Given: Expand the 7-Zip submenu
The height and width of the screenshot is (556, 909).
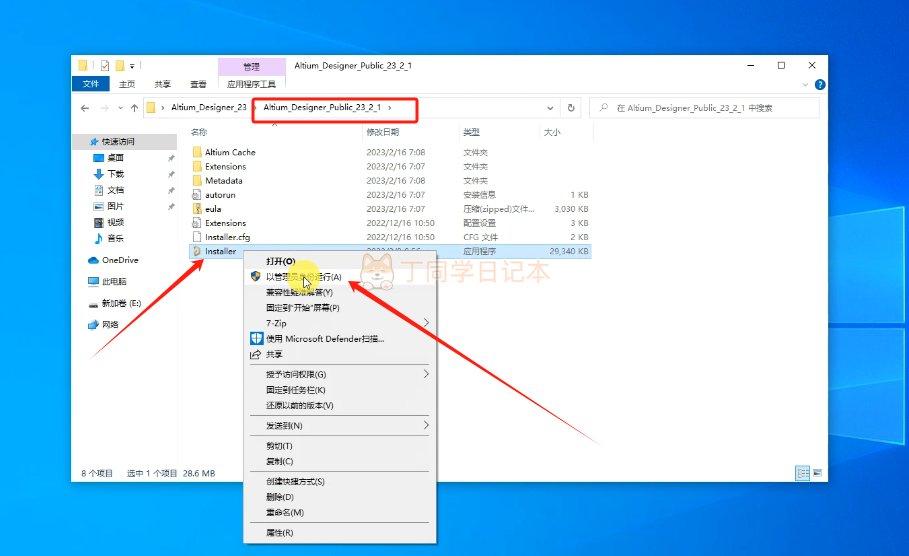Looking at the screenshot, I should click(x=340, y=323).
